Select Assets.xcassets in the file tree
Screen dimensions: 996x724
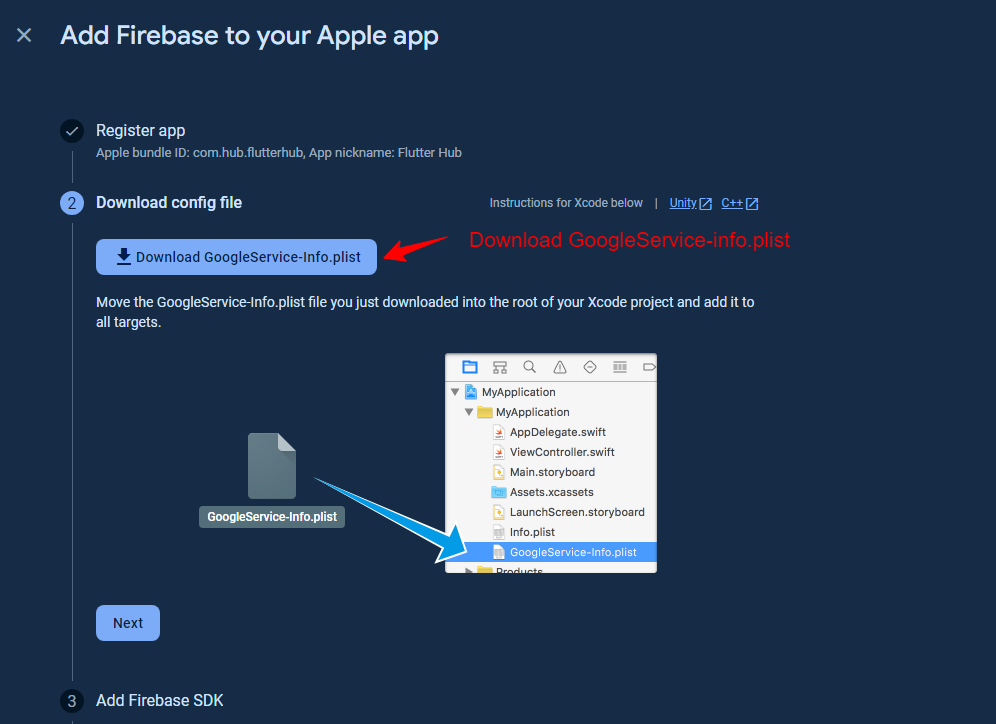tap(551, 492)
